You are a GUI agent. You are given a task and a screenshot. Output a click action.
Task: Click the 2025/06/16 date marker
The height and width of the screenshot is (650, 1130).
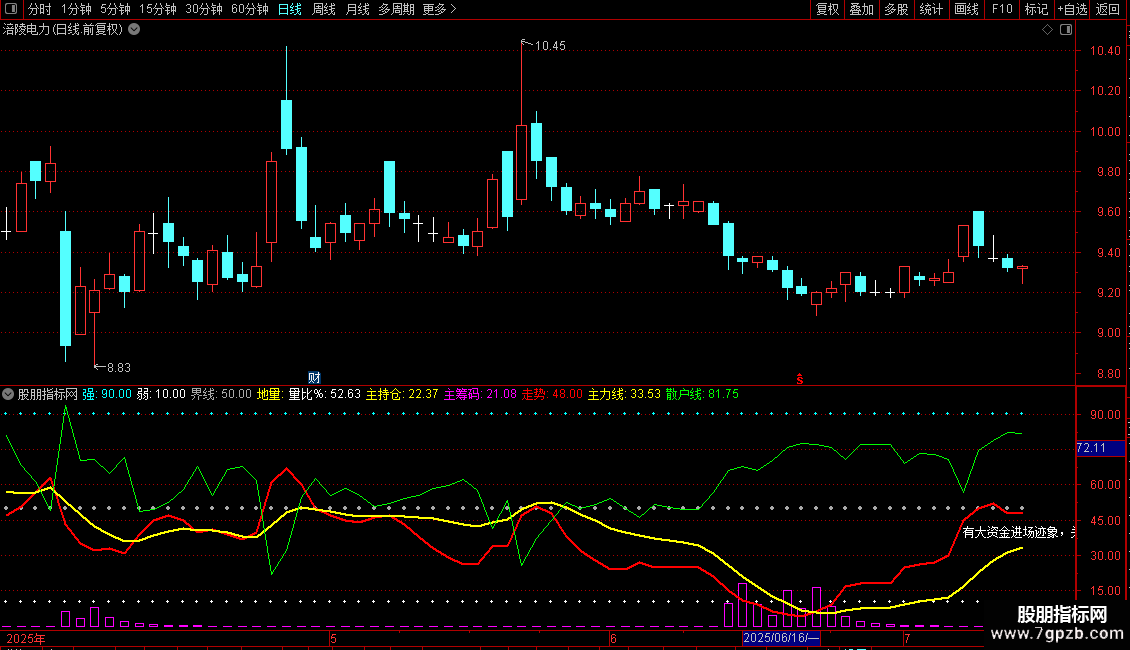781,638
